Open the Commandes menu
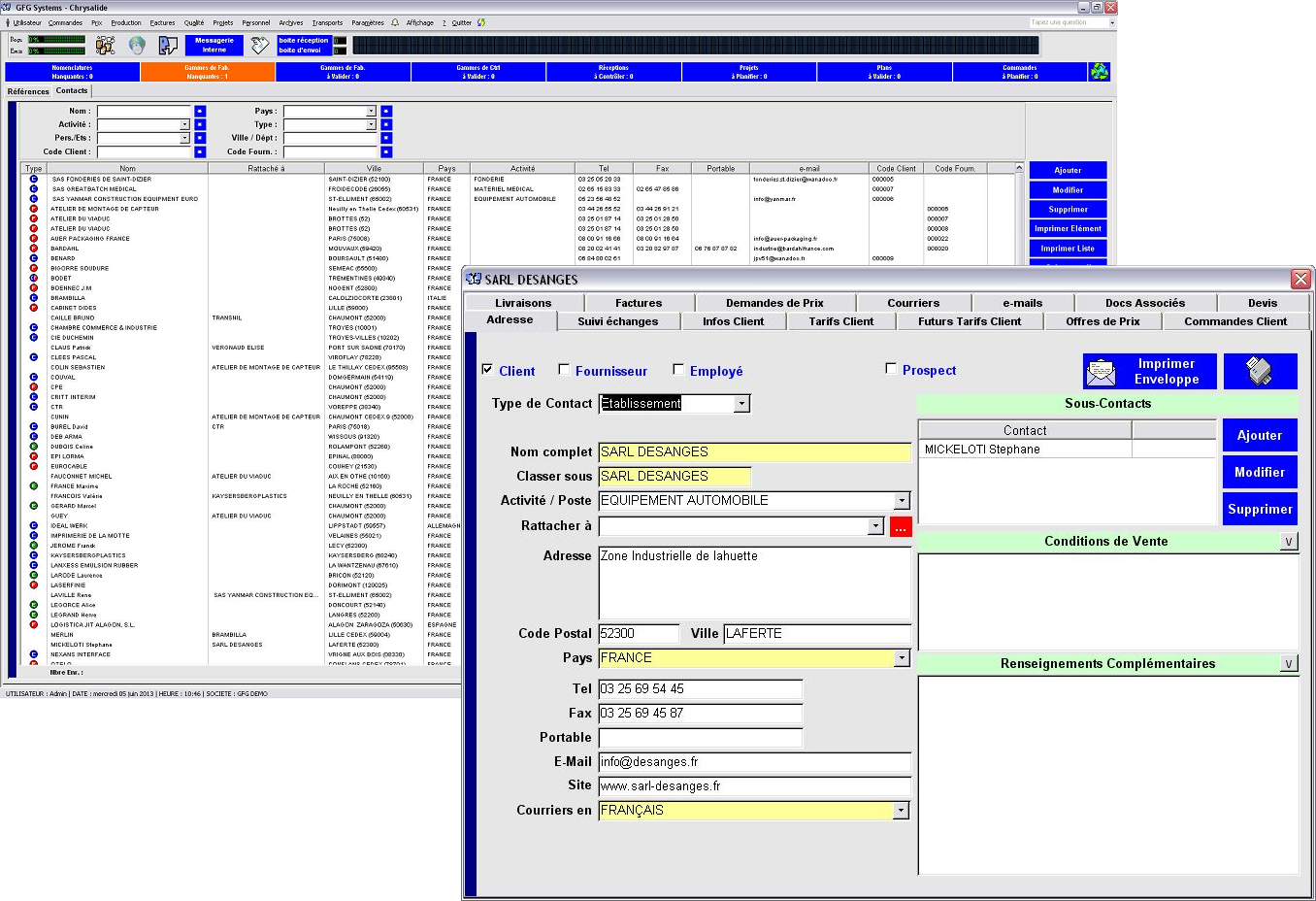Viewport: 1316px width, 901px height. click(x=65, y=22)
